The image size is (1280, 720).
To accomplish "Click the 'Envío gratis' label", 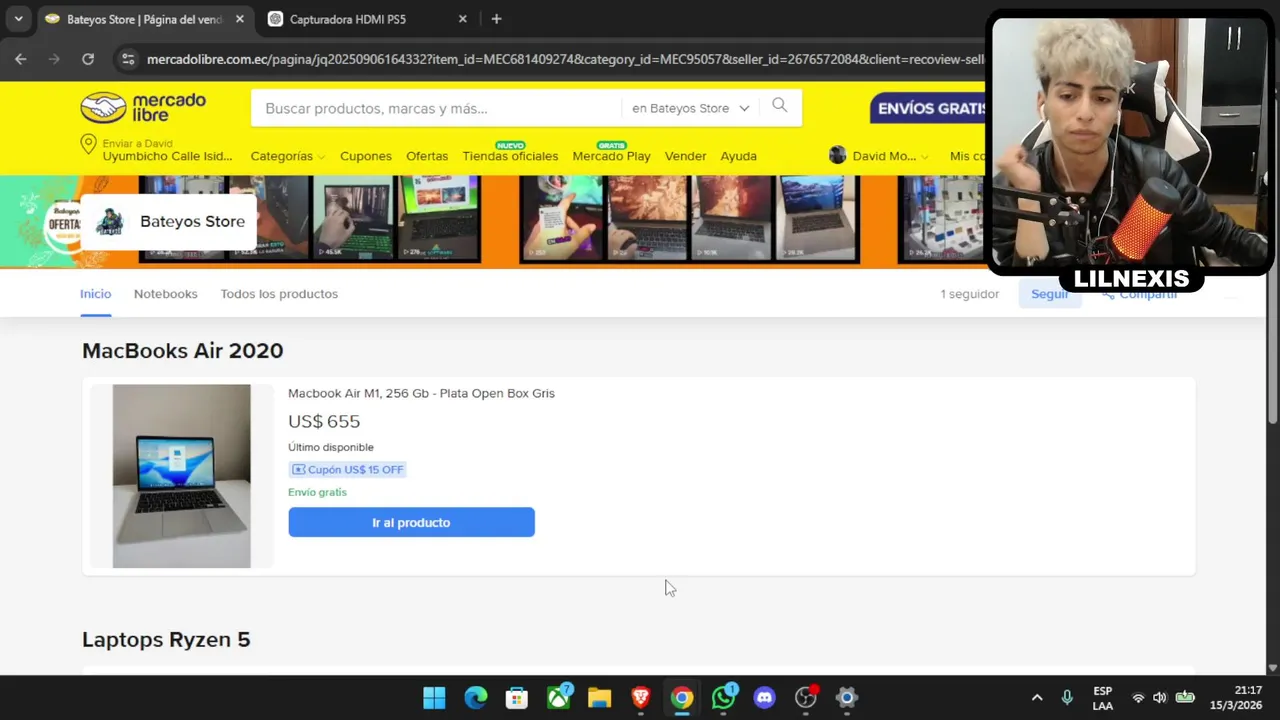I will tap(317, 492).
